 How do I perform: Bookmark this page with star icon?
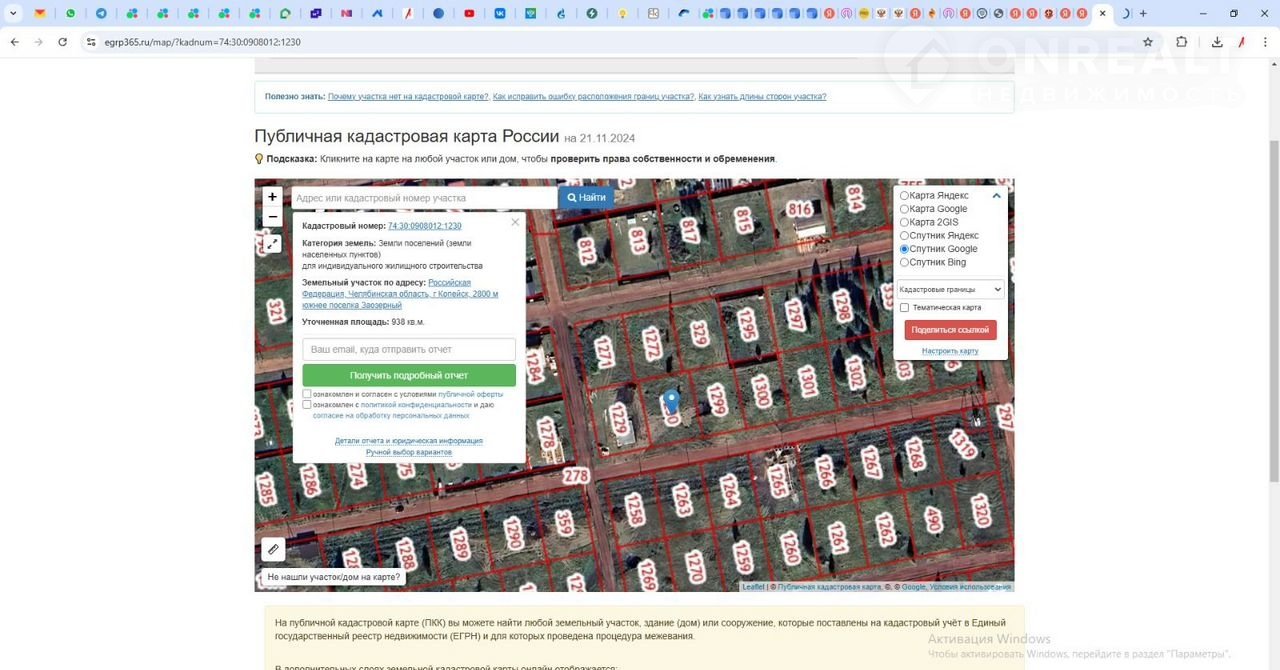click(1148, 42)
